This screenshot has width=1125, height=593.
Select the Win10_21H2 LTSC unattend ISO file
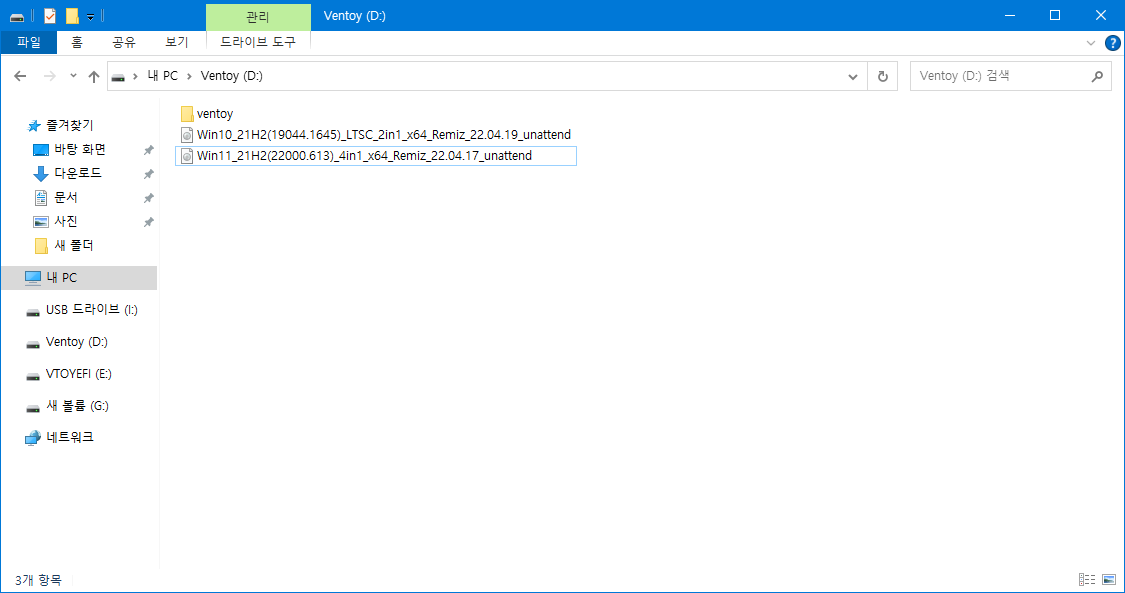[x=376, y=135]
